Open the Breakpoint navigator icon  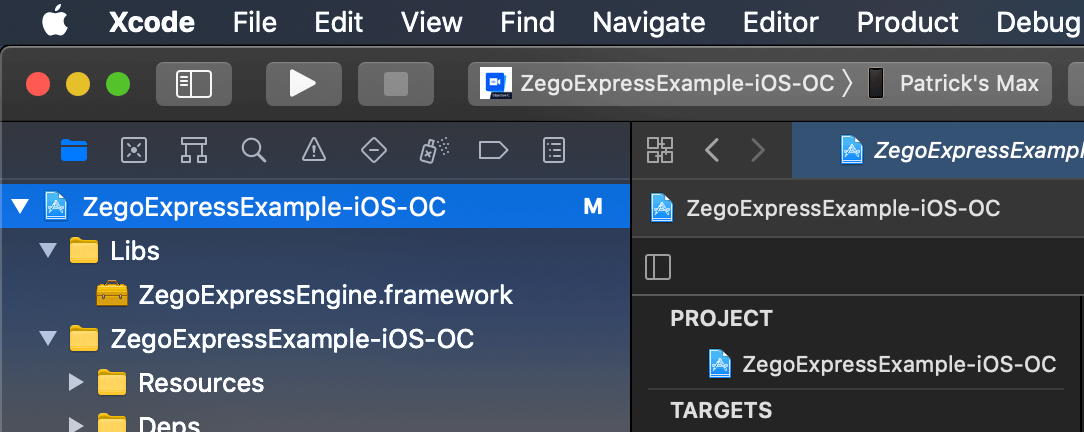pyautogui.click(x=494, y=150)
